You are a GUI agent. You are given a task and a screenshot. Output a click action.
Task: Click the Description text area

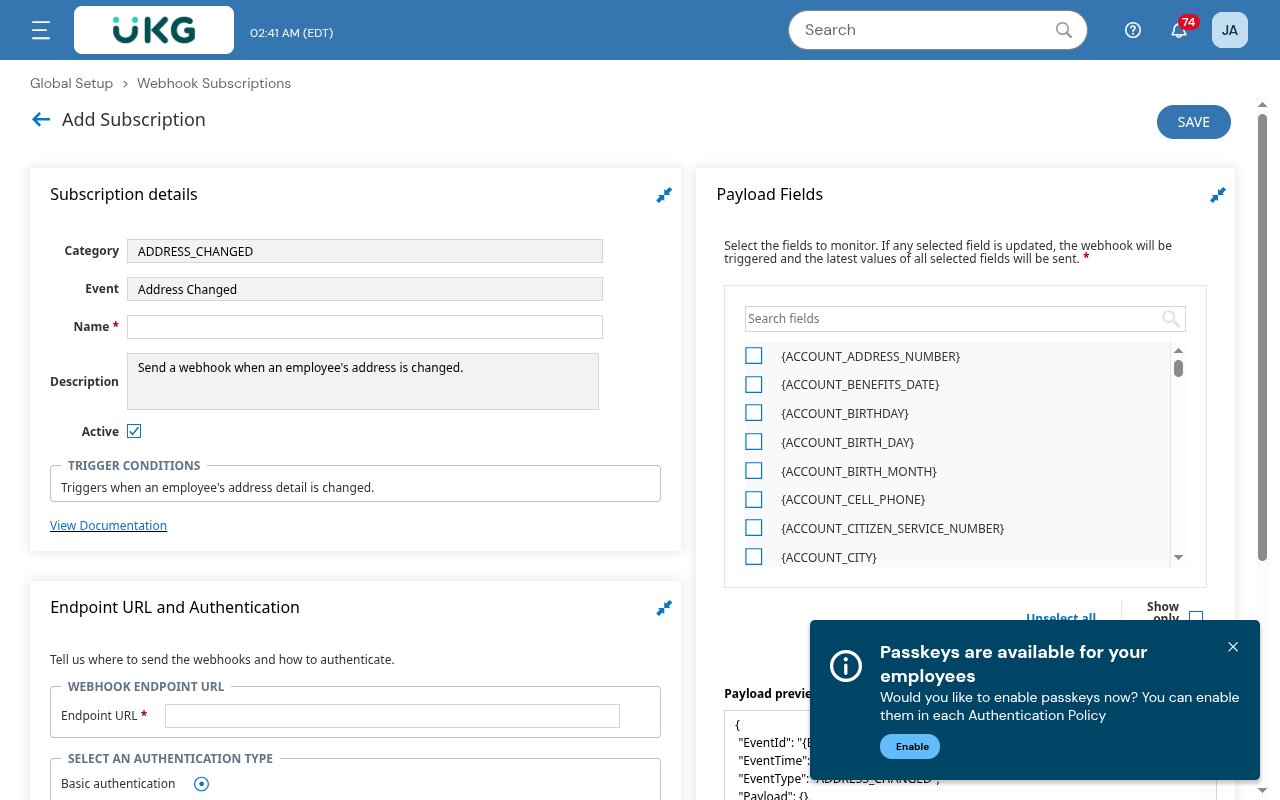point(363,381)
